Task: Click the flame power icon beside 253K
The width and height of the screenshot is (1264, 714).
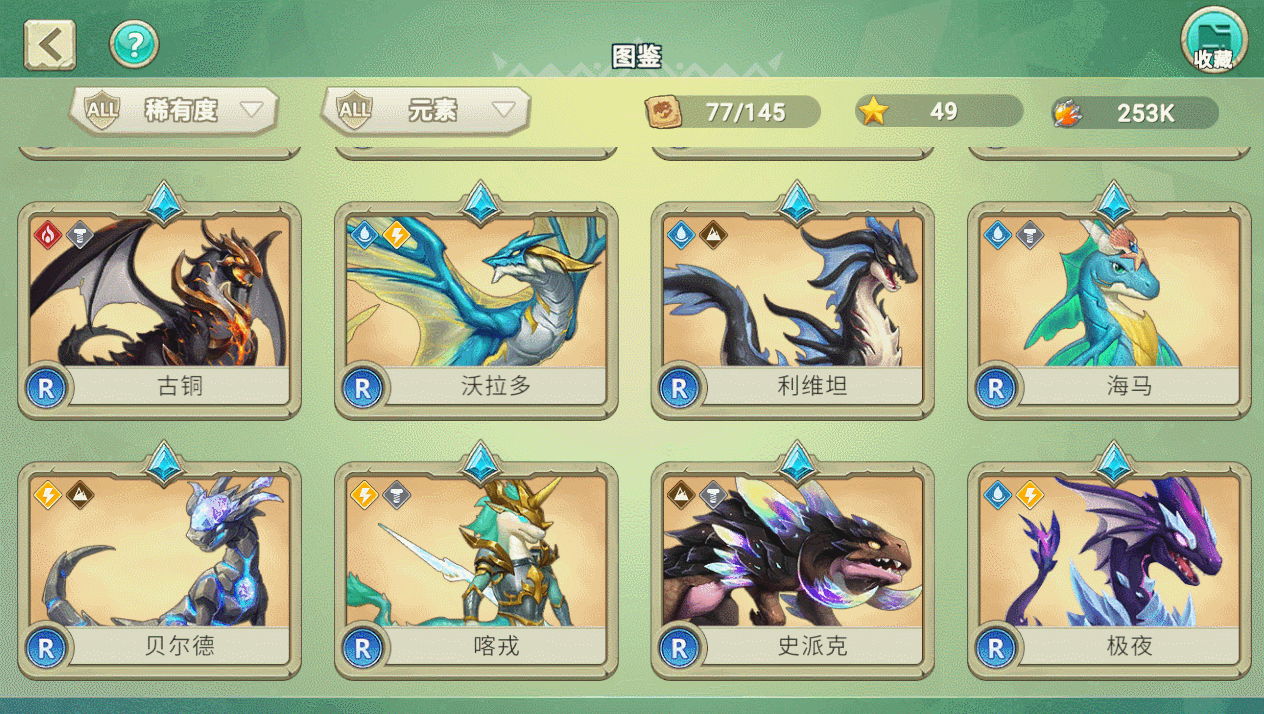Action: [1068, 112]
